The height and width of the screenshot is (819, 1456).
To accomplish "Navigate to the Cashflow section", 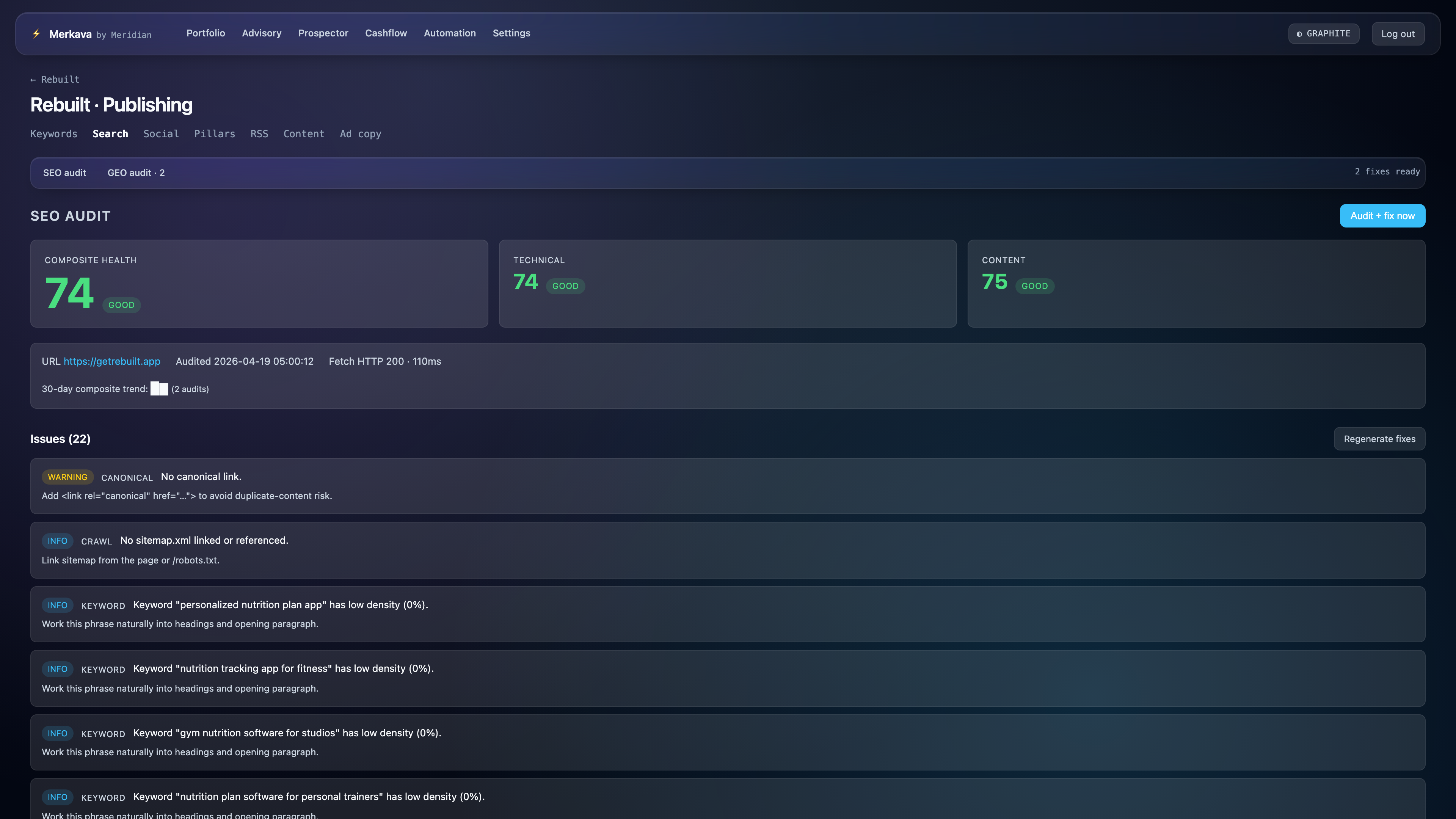I will (x=386, y=33).
